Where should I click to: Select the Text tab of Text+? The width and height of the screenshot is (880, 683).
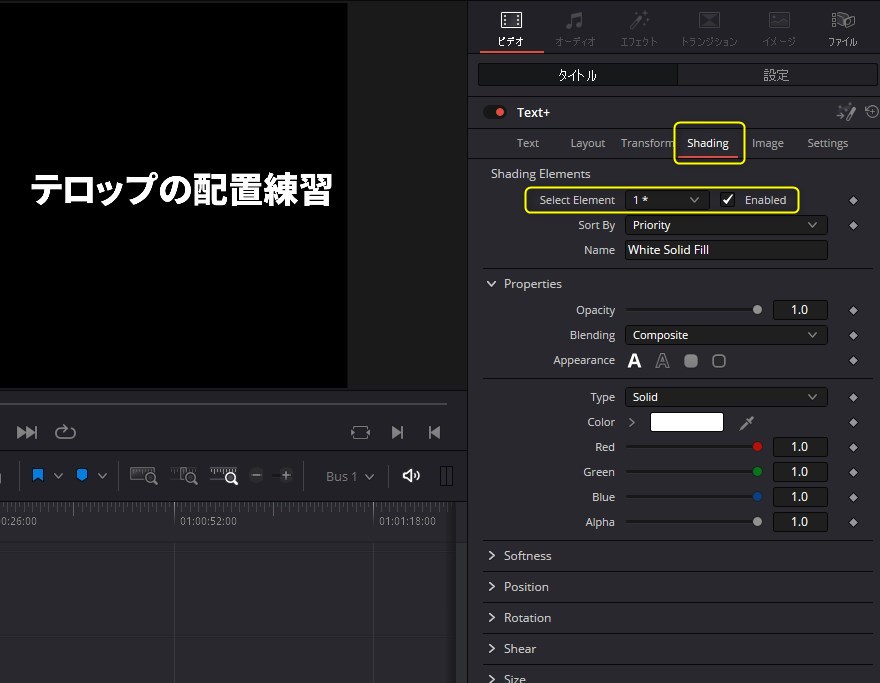(x=528, y=143)
